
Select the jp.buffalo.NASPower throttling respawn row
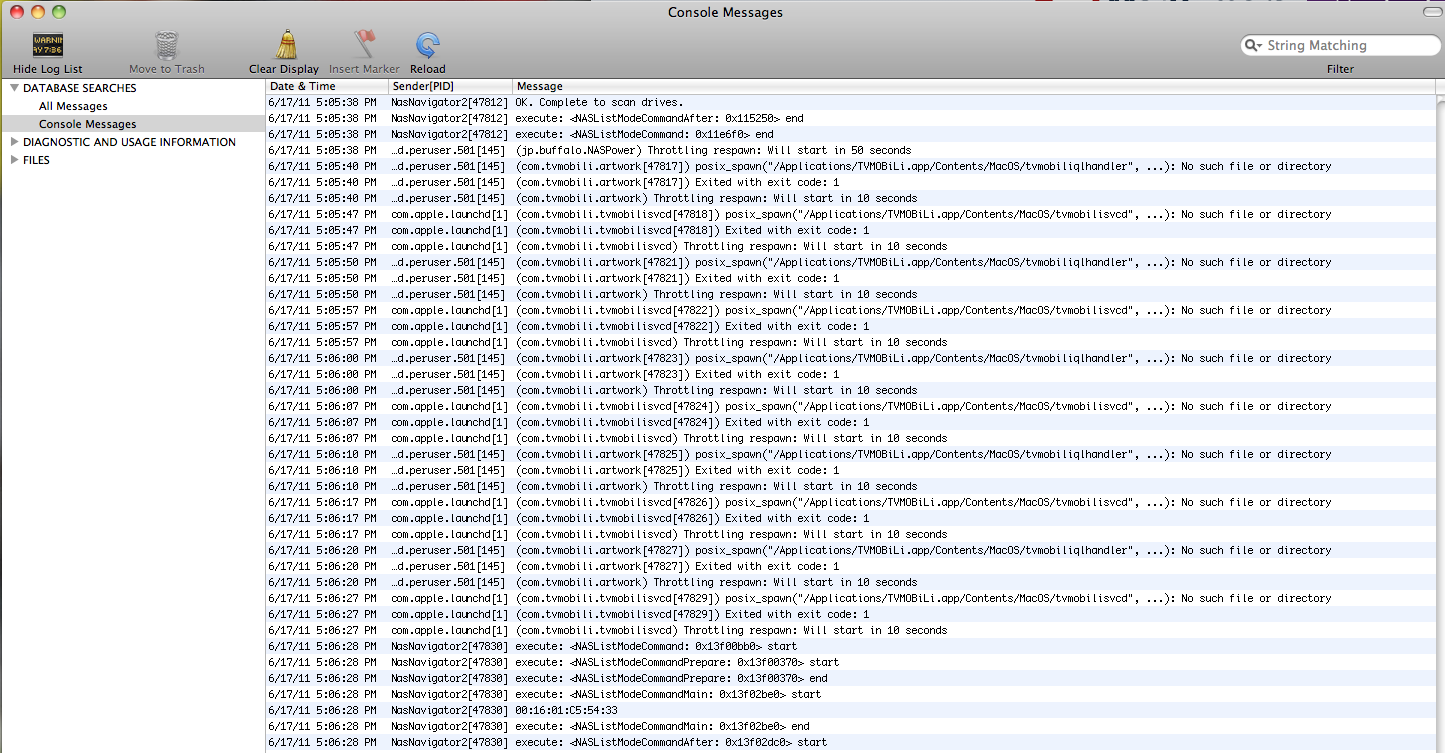click(x=850, y=150)
